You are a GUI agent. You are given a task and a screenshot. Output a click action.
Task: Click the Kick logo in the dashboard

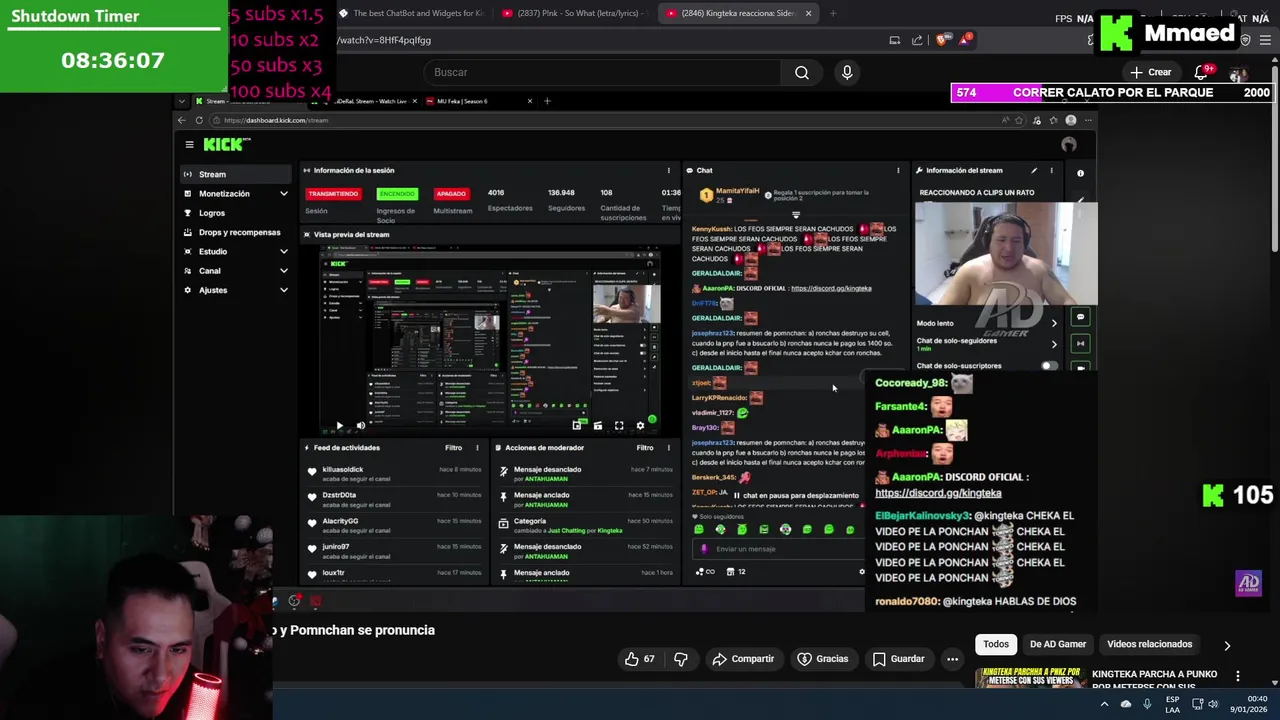coord(224,144)
